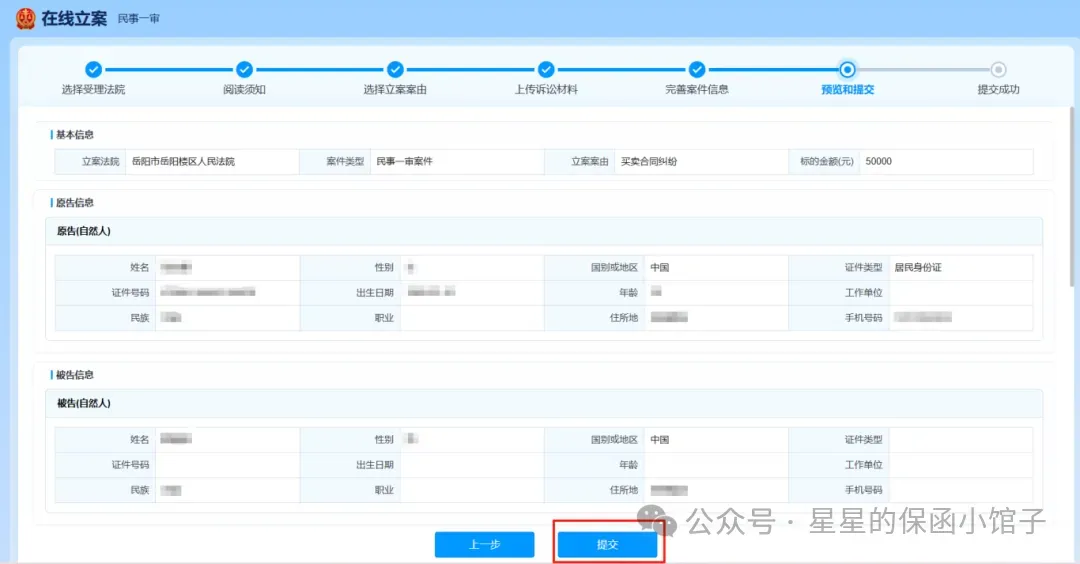This screenshot has width=1080, height=564.
Task: Click the 阅读须知 step checkmark circle
Action: click(x=245, y=70)
